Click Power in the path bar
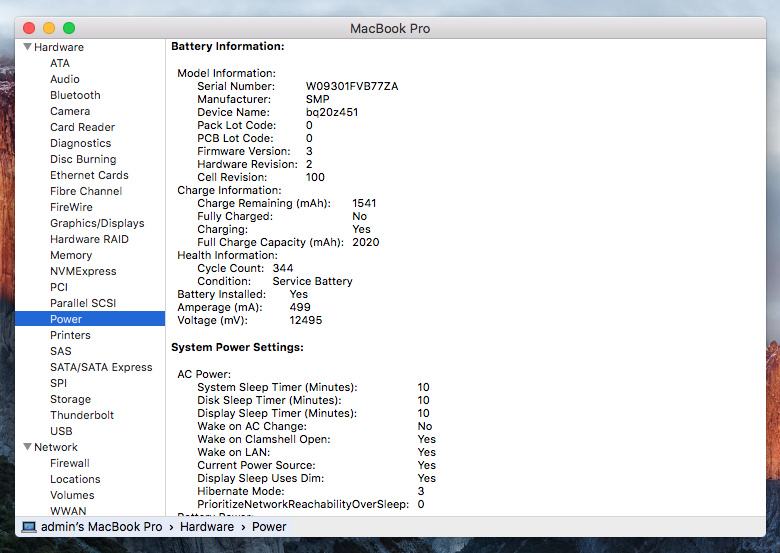The image size is (780, 553). tap(269, 527)
